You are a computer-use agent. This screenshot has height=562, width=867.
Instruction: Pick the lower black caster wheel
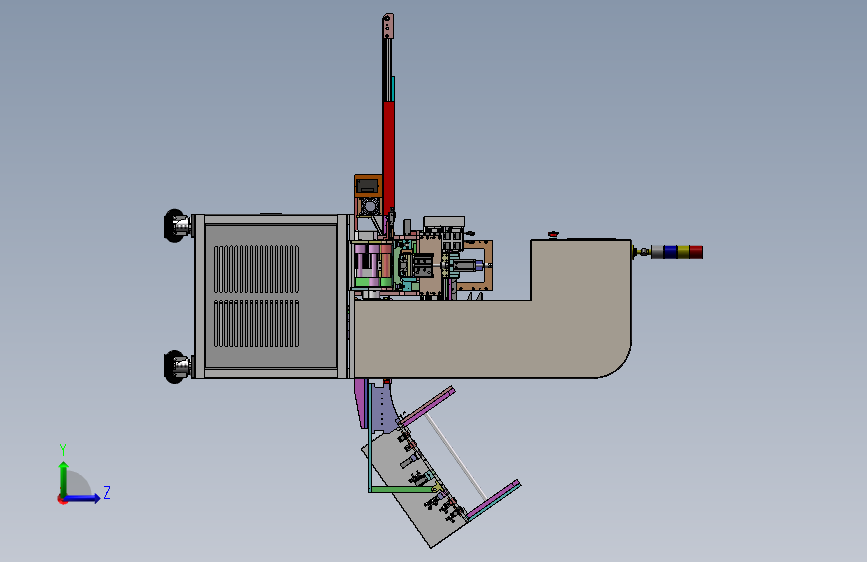[x=175, y=367]
